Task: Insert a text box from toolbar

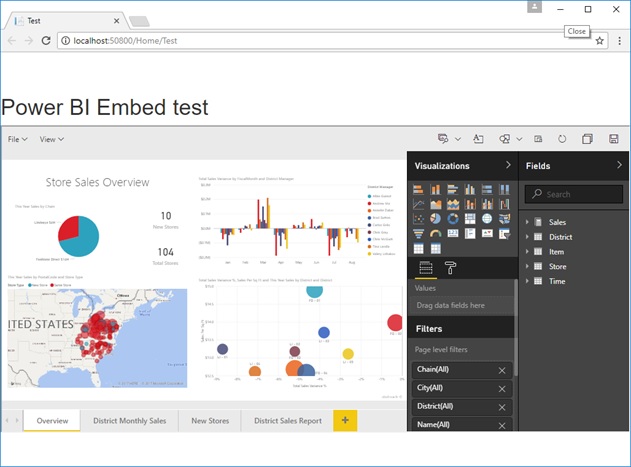Action: click(478, 139)
